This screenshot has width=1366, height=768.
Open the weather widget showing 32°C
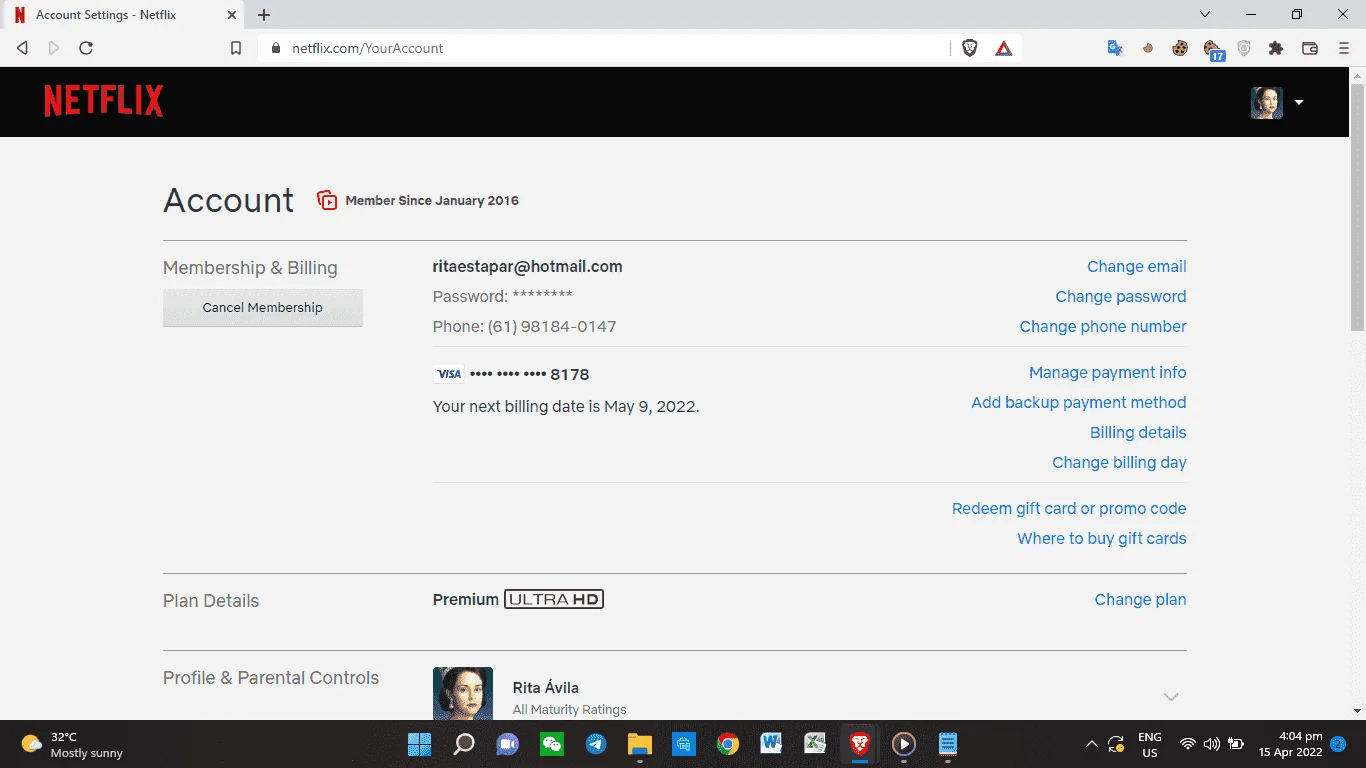[x=73, y=744]
